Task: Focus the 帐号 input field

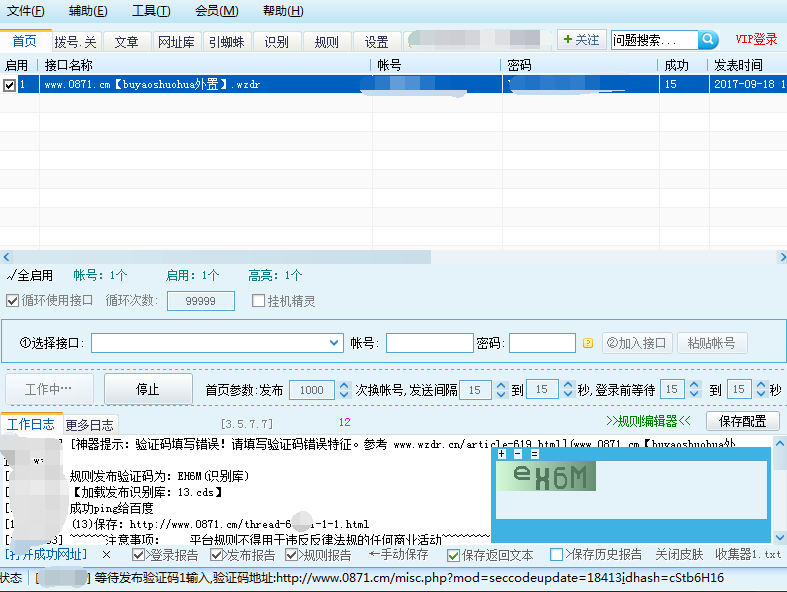Action: point(430,343)
